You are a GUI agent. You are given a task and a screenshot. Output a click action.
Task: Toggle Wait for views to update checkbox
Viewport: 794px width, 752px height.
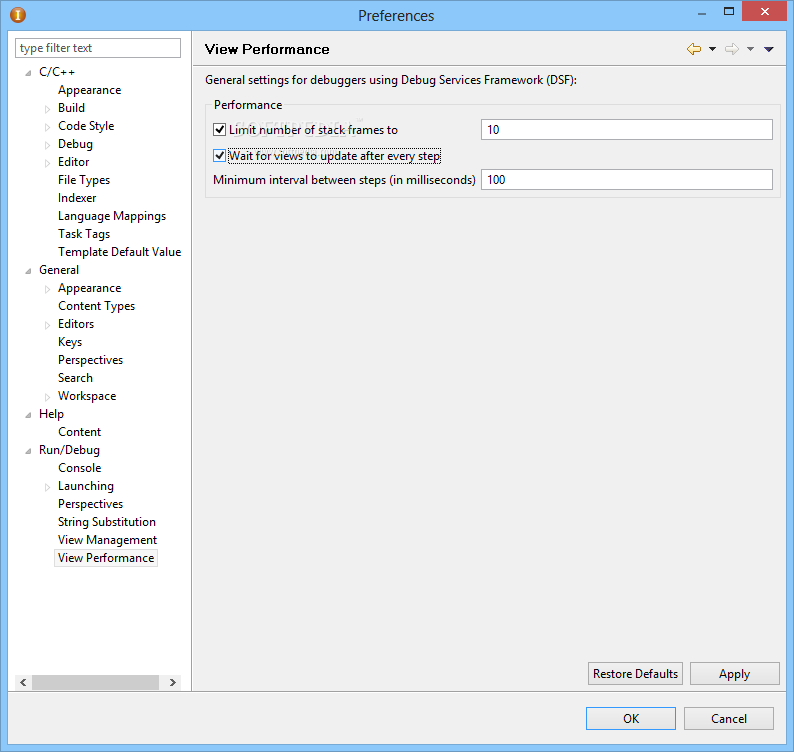(x=219, y=155)
